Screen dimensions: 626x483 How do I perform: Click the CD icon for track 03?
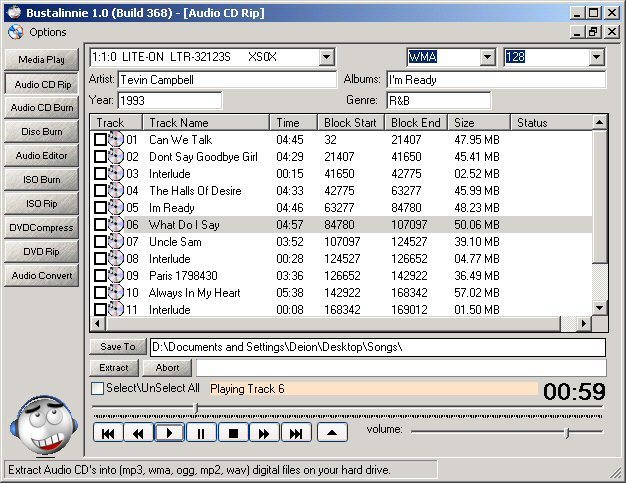coord(116,174)
